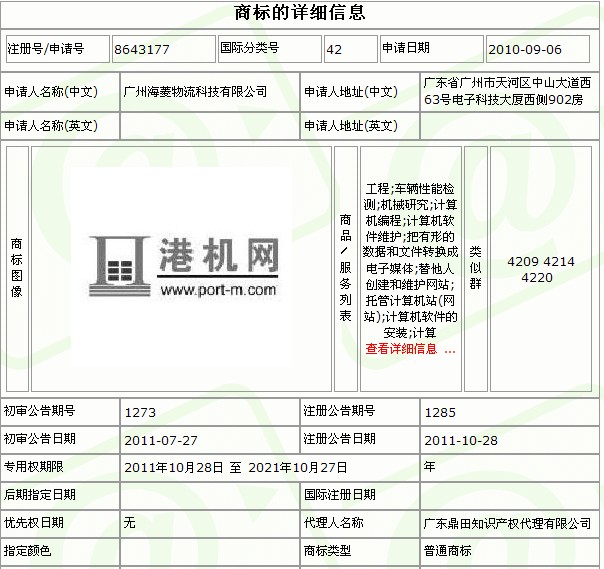Image resolution: width=604 pixels, height=569 pixels.
Task: Click trademark type value 普通商标
Action: 448,551
